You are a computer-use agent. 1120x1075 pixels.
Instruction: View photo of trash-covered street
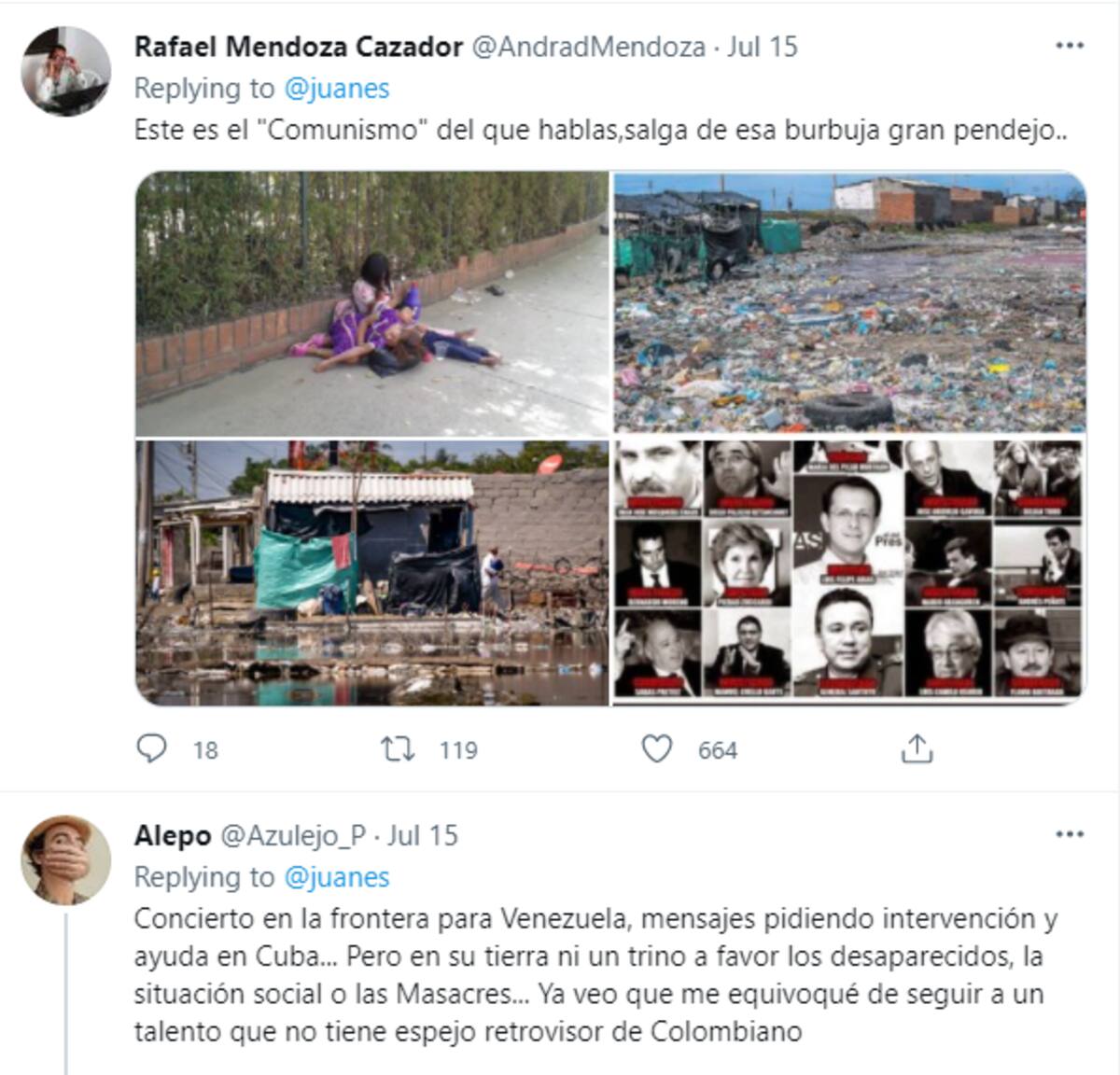[850, 303]
